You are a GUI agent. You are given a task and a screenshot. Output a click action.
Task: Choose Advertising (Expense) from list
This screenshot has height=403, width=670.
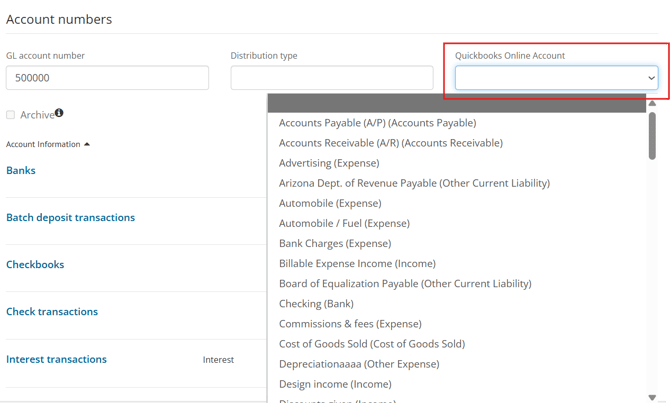click(x=329, y=163)
